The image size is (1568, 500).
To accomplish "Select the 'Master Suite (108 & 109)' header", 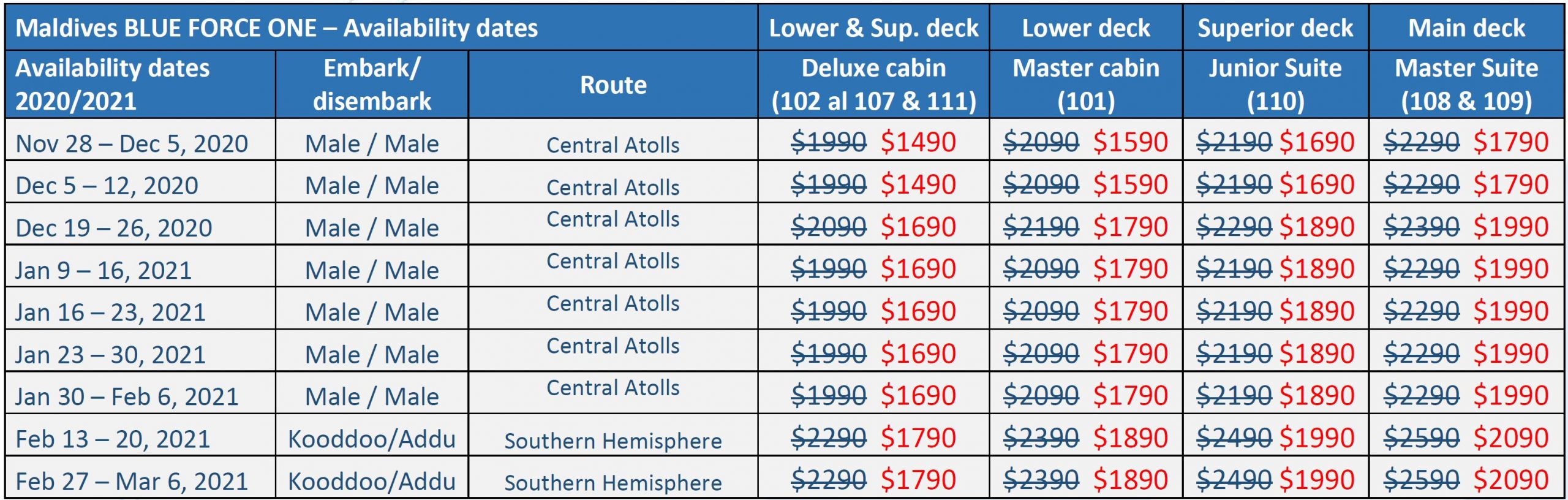I will pyautogui.click(x=1467, y=85).
